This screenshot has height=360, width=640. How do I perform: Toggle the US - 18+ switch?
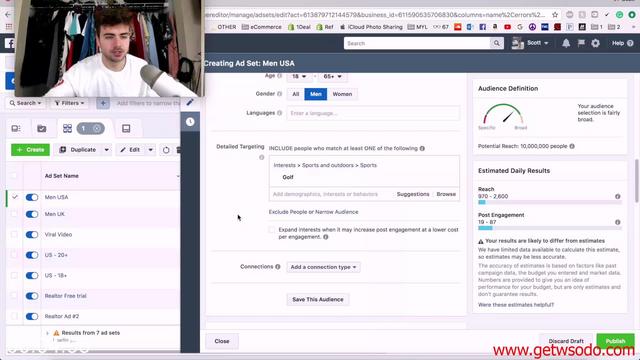click(31, 276)
